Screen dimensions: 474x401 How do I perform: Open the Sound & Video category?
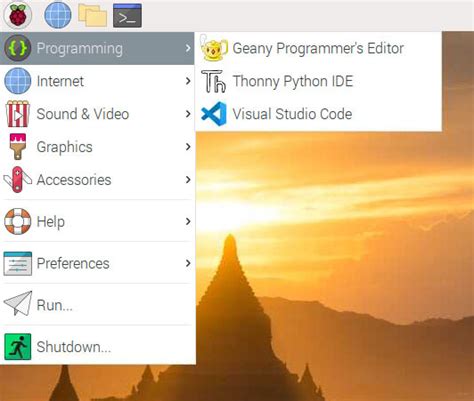97,114
